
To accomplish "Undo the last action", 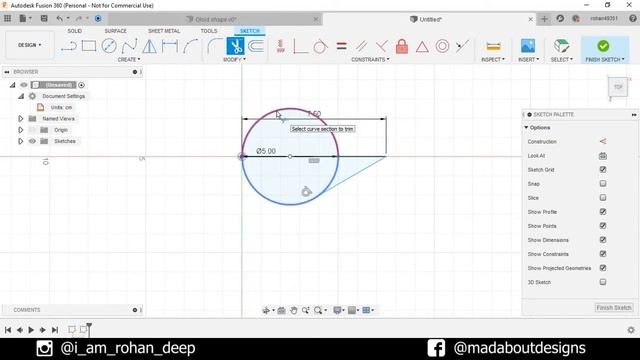I will (x=60, y=18).
